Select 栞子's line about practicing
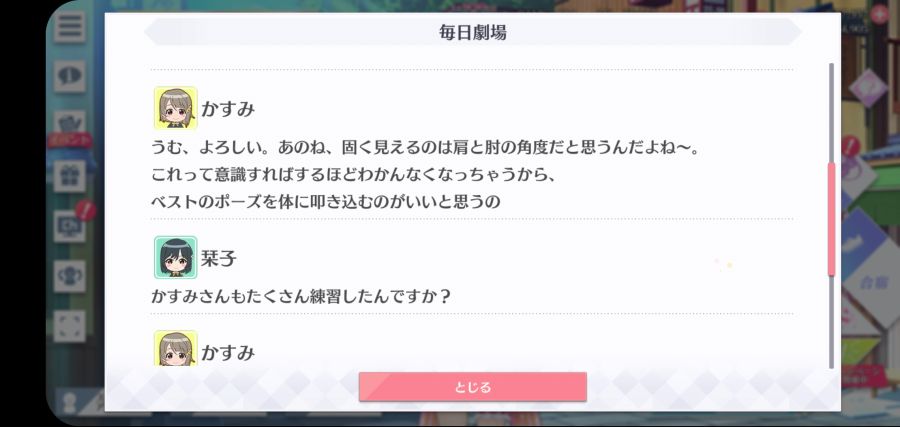The height and width of the screenshot is (427, 900). pyautogui.click(x=301, y=297)
